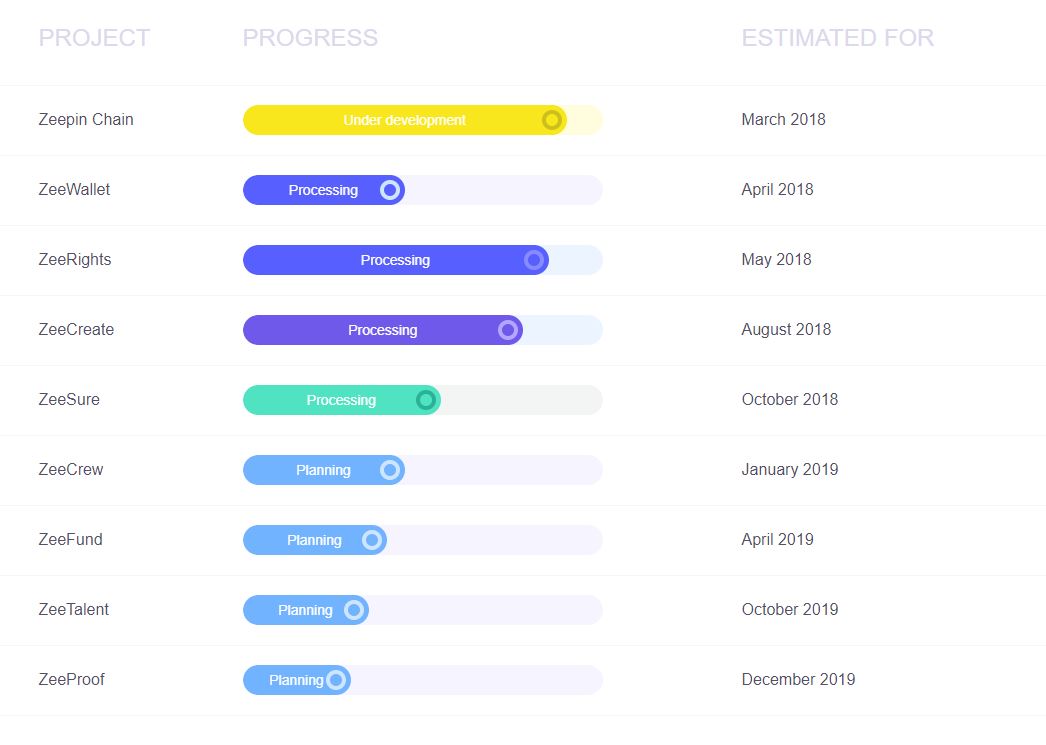Click the March 2018 estimated date
The image size is (1046, 745).
783,120
